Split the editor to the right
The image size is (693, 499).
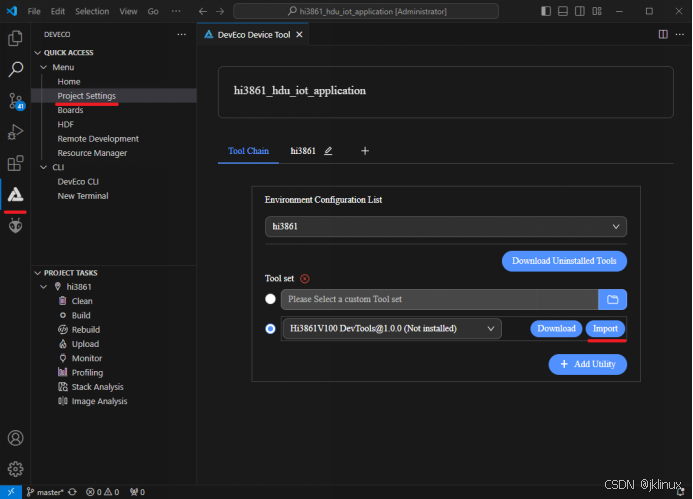pyautogui.click(x=663, y=34)
